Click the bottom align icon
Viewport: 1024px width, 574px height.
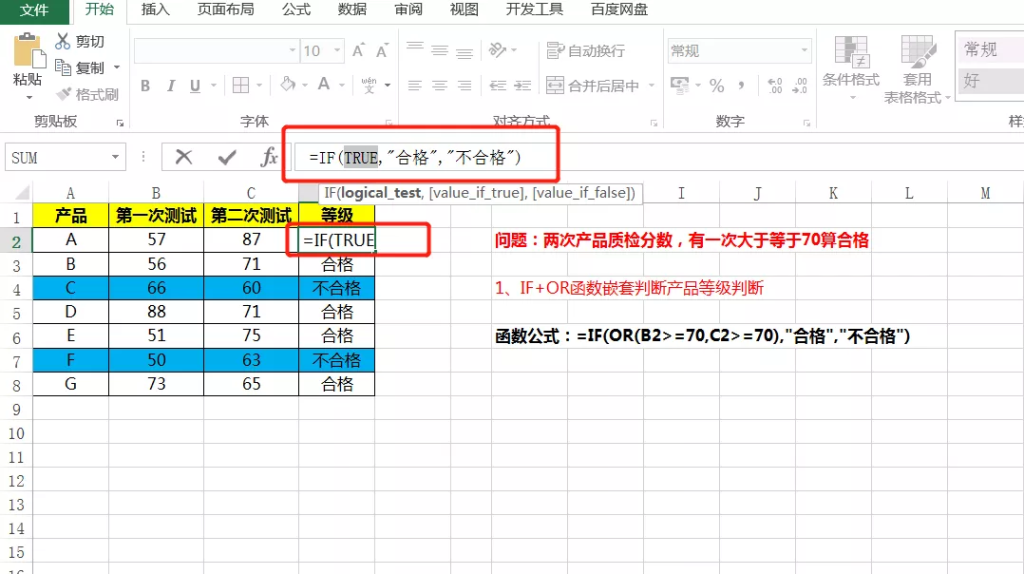tap(464, 52)
